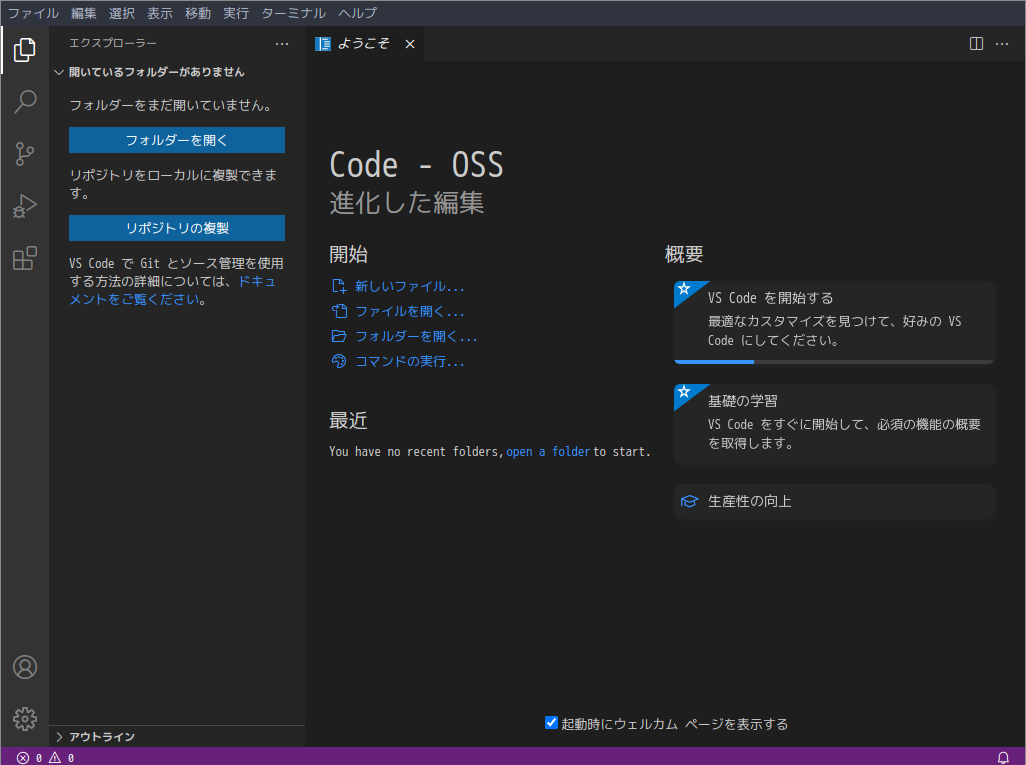Split the editor to the right

point(976,44)
